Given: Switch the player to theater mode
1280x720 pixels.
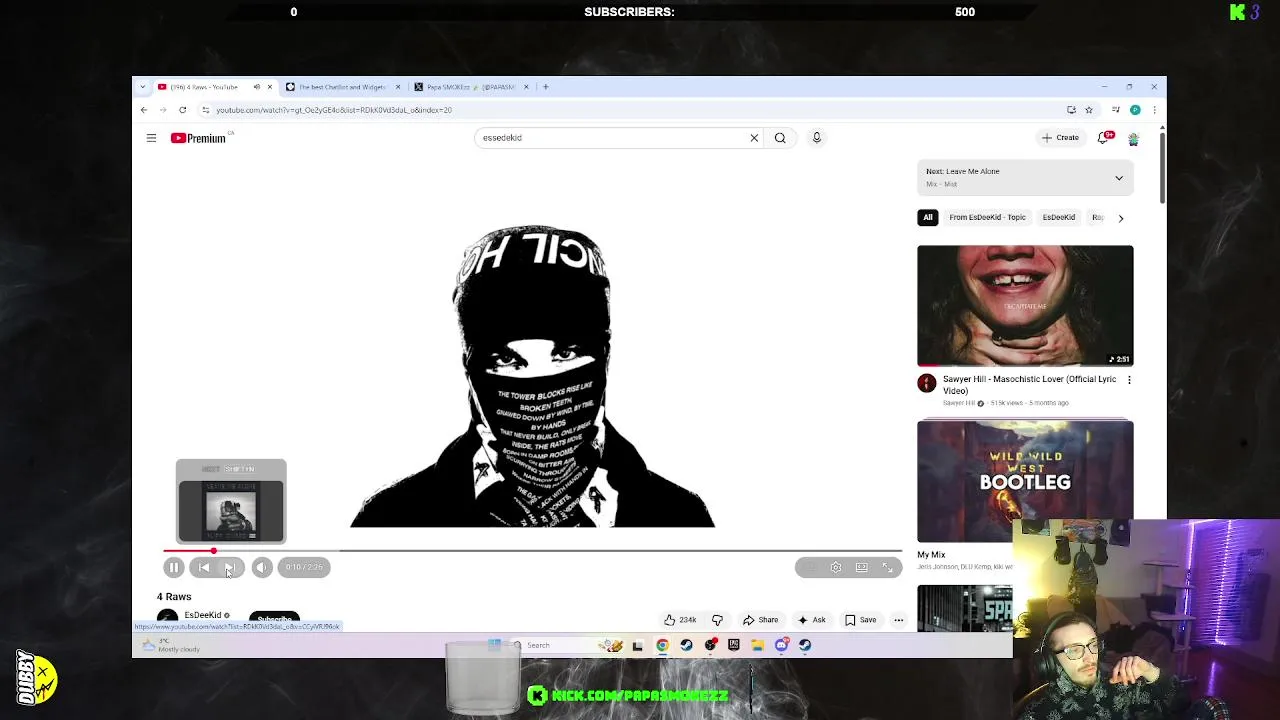Looking at the screenshot, I should point(861,568).
